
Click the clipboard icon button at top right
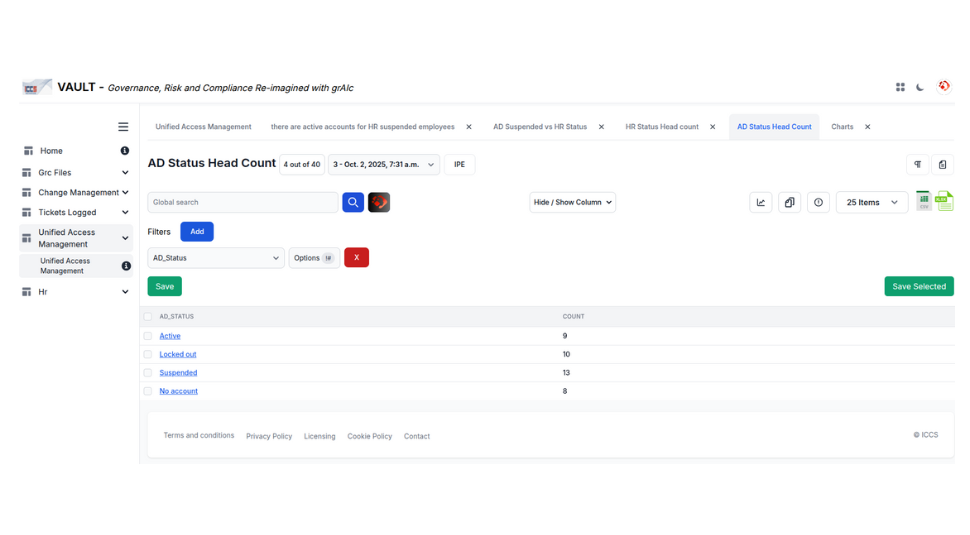[x=943, y=165]
